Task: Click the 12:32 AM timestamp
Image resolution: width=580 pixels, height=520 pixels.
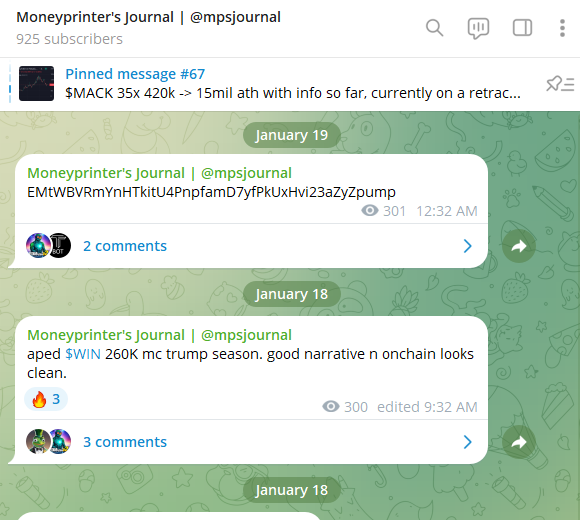Action: (x=447, y=211)
